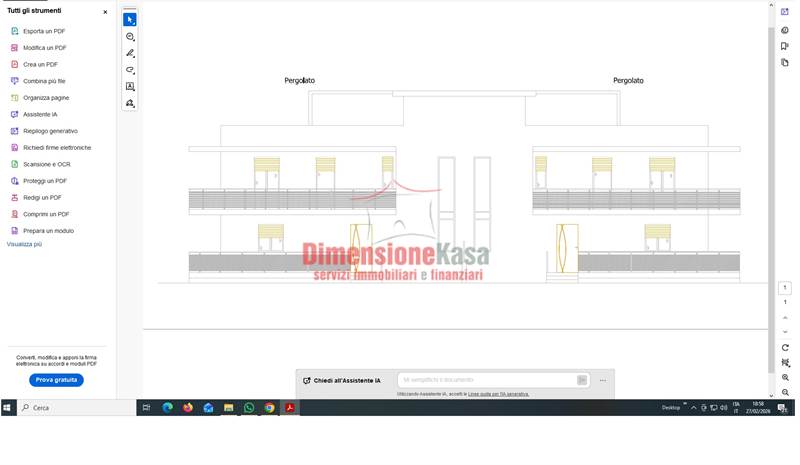Viewport: 800px width, 465px height.
Task: Choose the freehand draw tool
Action: tap(130, 70)
